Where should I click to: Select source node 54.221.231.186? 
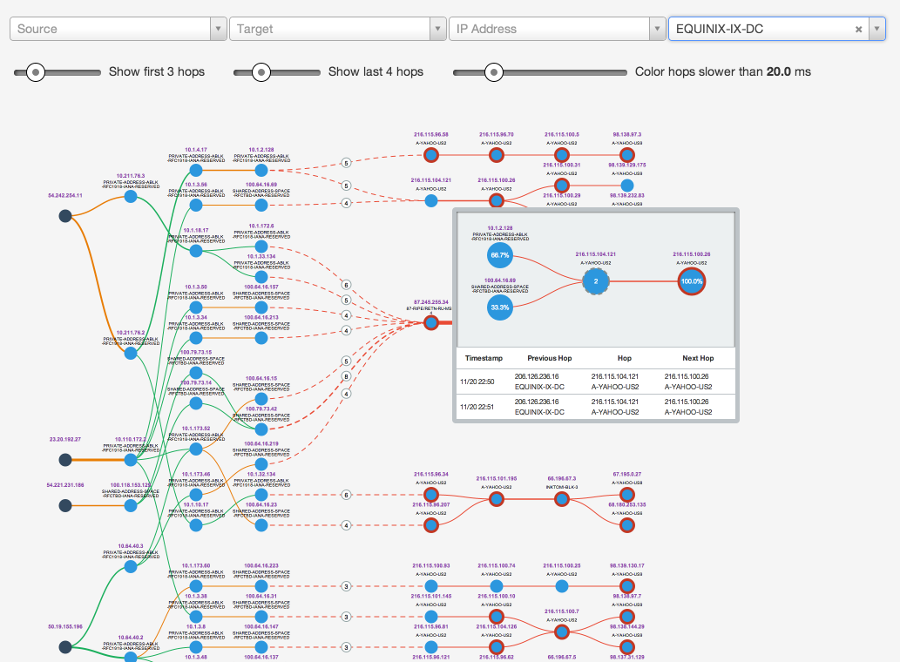click(65, 505)
